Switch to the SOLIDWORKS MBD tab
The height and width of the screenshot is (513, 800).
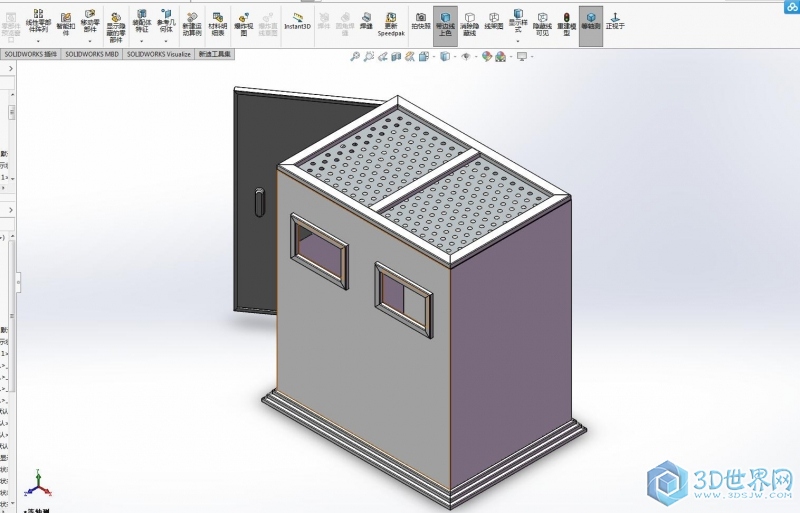[92, 54]
